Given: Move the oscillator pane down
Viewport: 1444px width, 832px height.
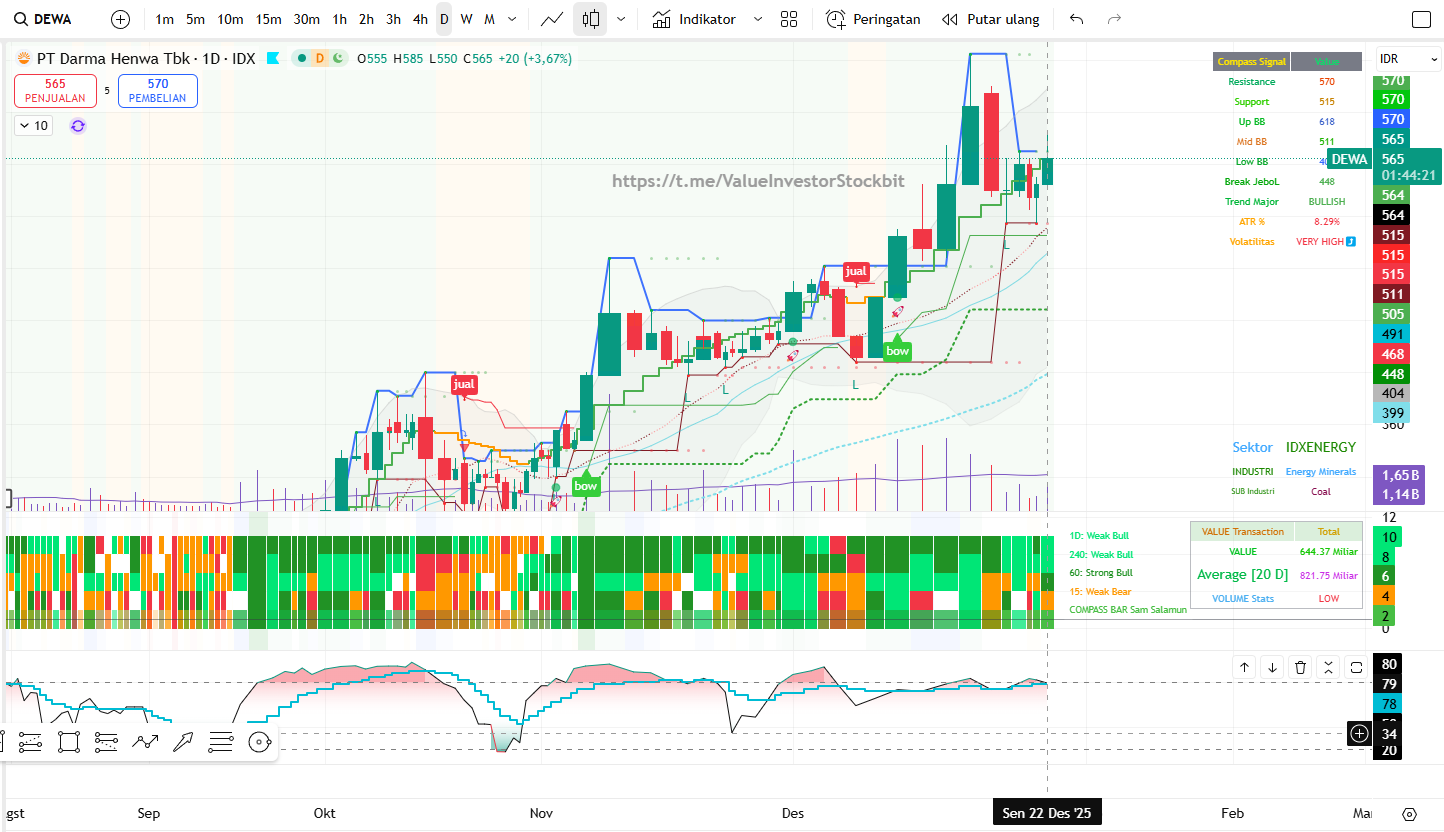Looking at the screenshot, I should [1272, 667].
